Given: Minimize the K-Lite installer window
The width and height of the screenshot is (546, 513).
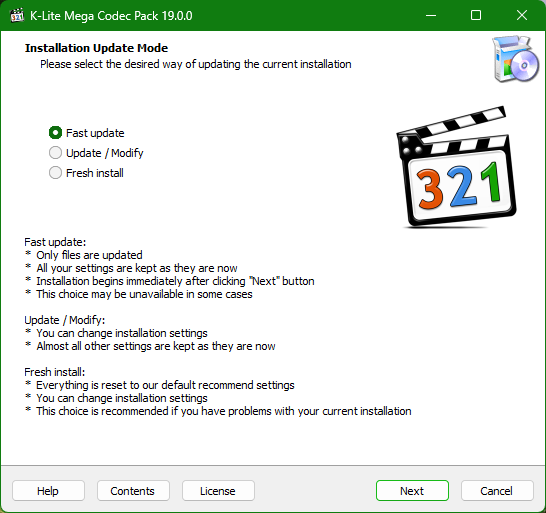Looking at the screenshot, I should [431, 15].
